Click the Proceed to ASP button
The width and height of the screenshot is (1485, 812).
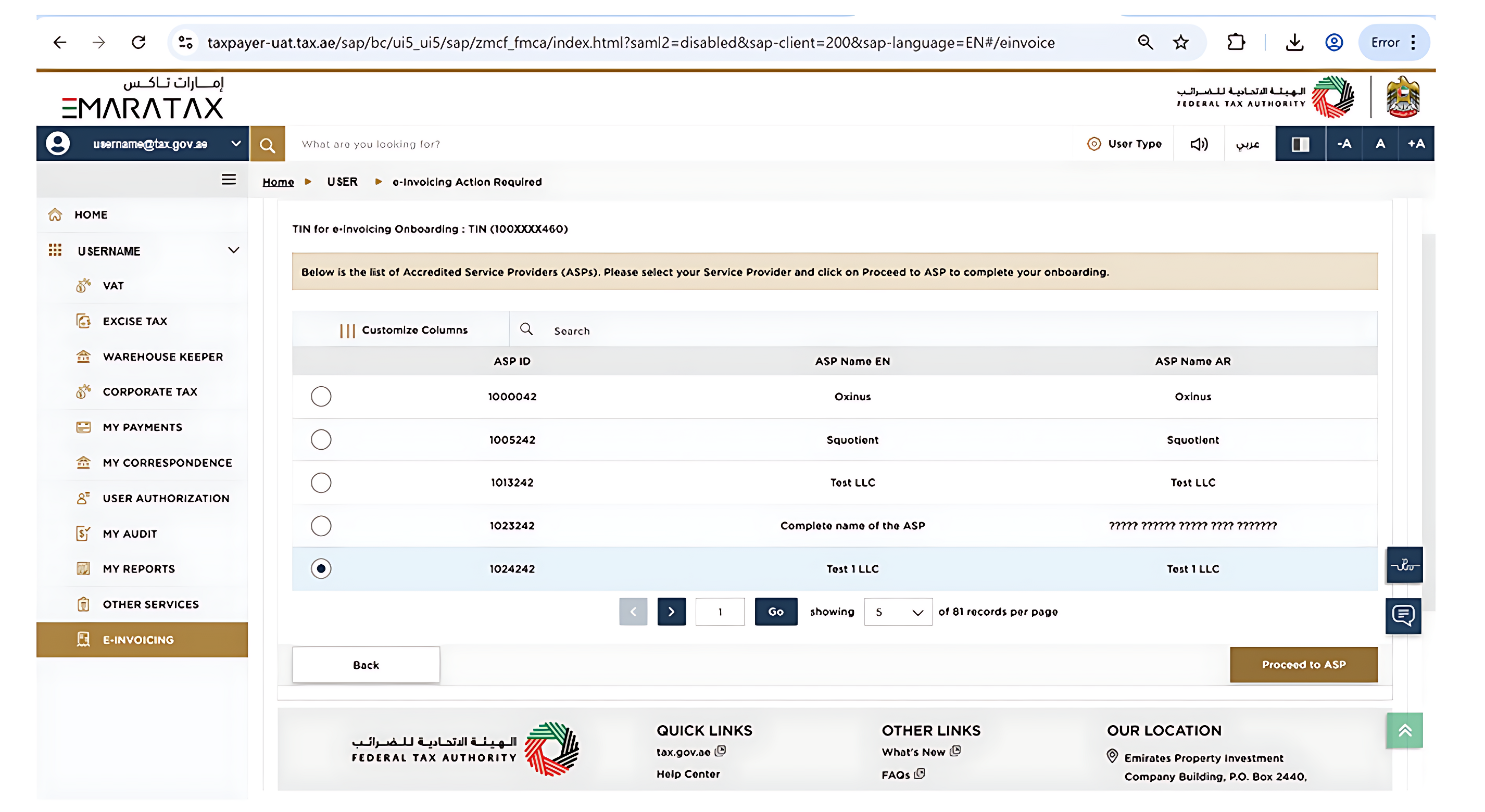point(1304,664)
